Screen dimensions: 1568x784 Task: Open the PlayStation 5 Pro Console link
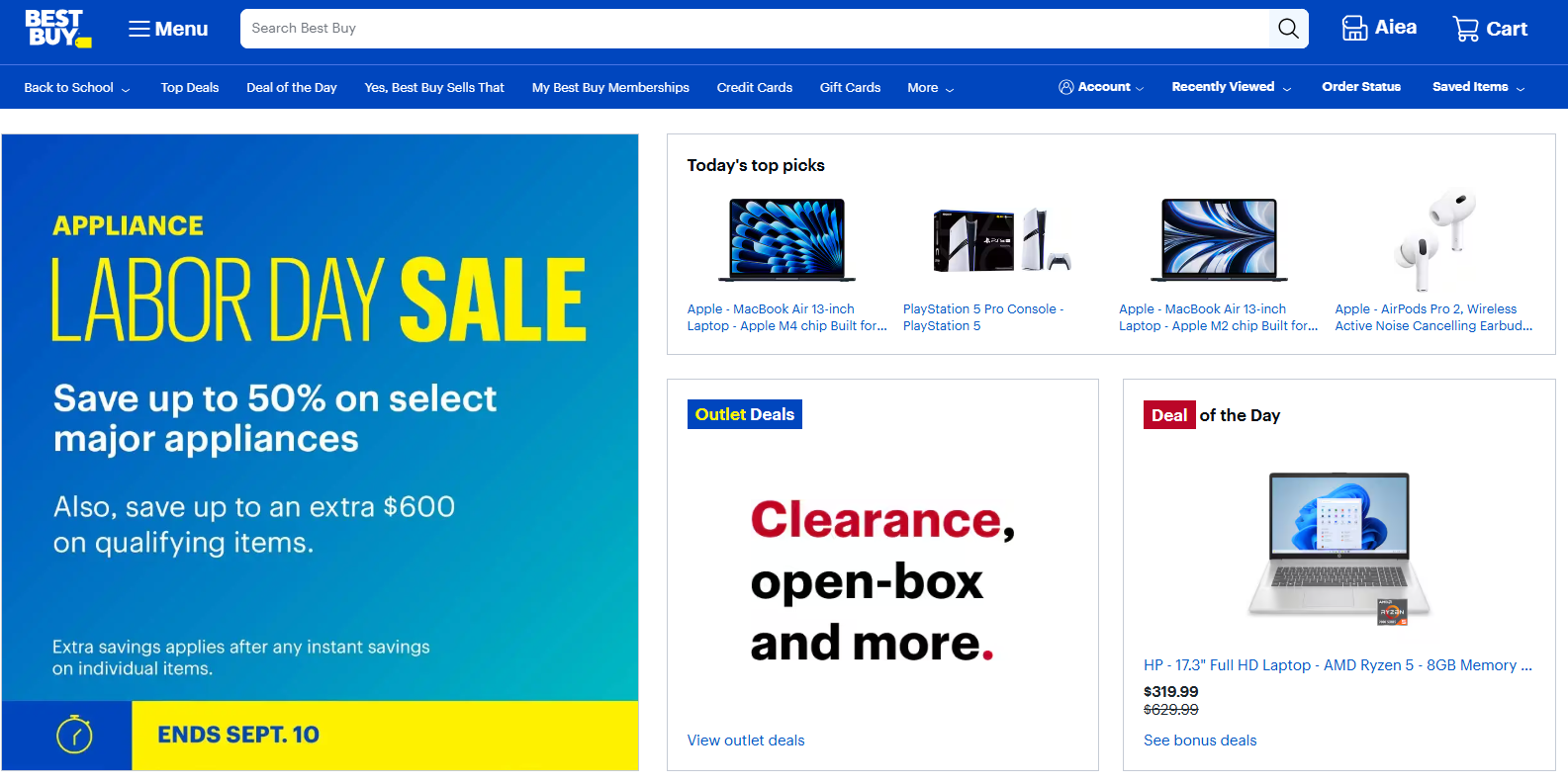pos(983,317)
